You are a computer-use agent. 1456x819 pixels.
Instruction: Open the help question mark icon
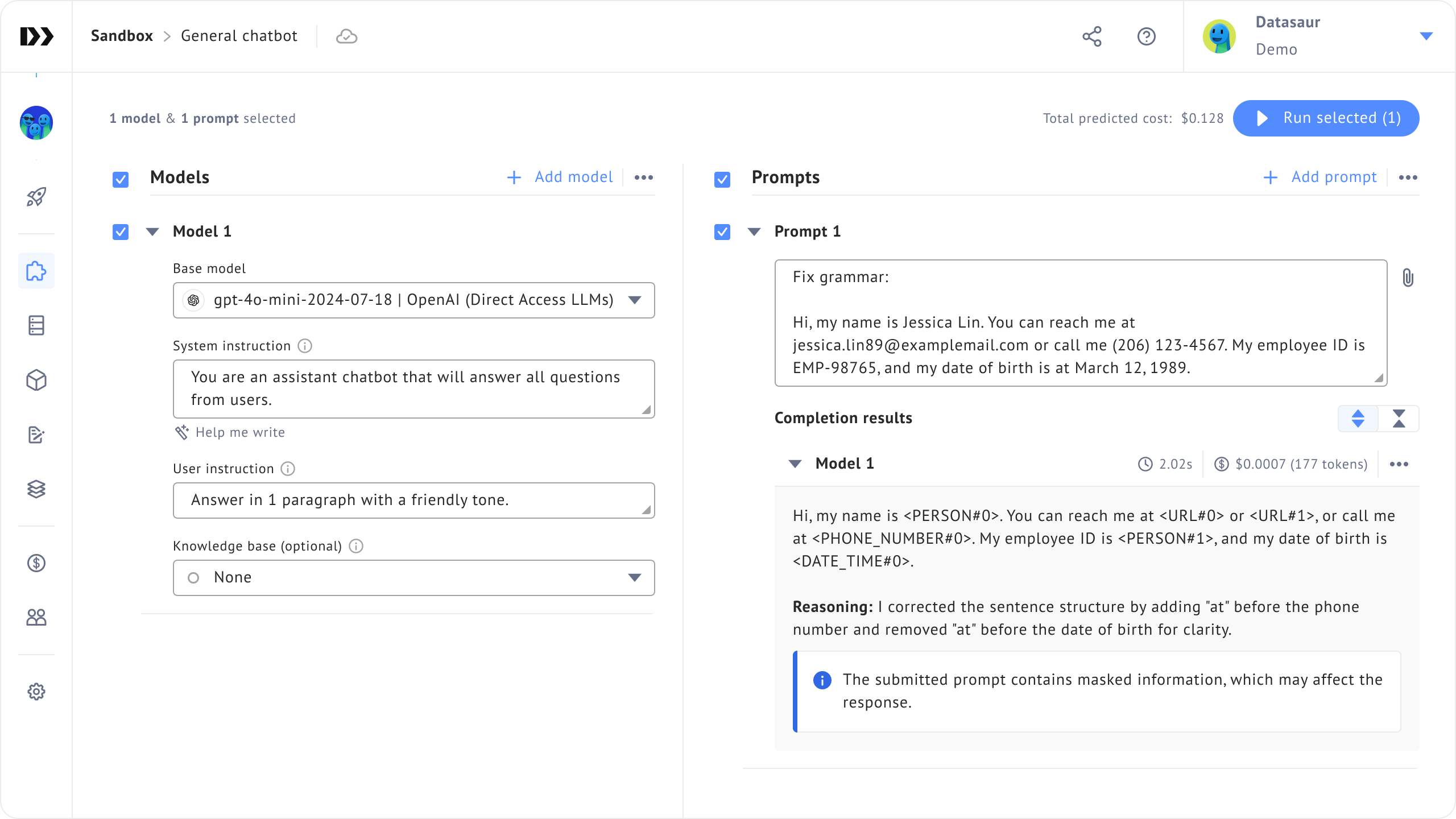[x=1146, y=36]
